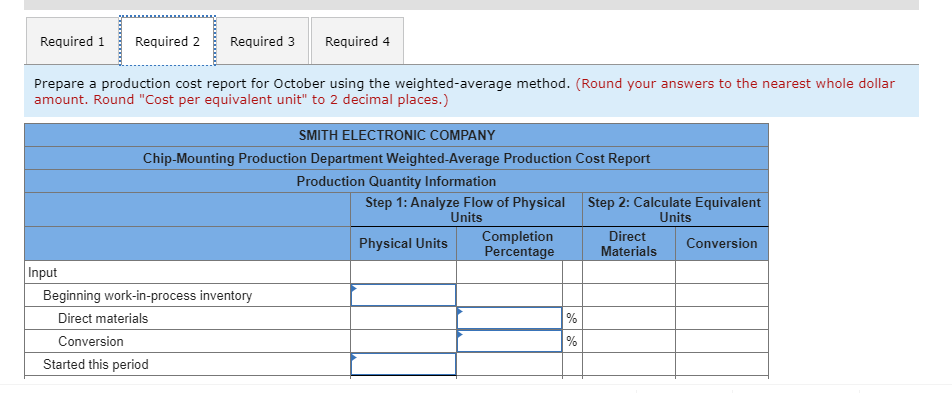Click 'SMITH ELECTRONIC COMPANY' title

point(396,135)
